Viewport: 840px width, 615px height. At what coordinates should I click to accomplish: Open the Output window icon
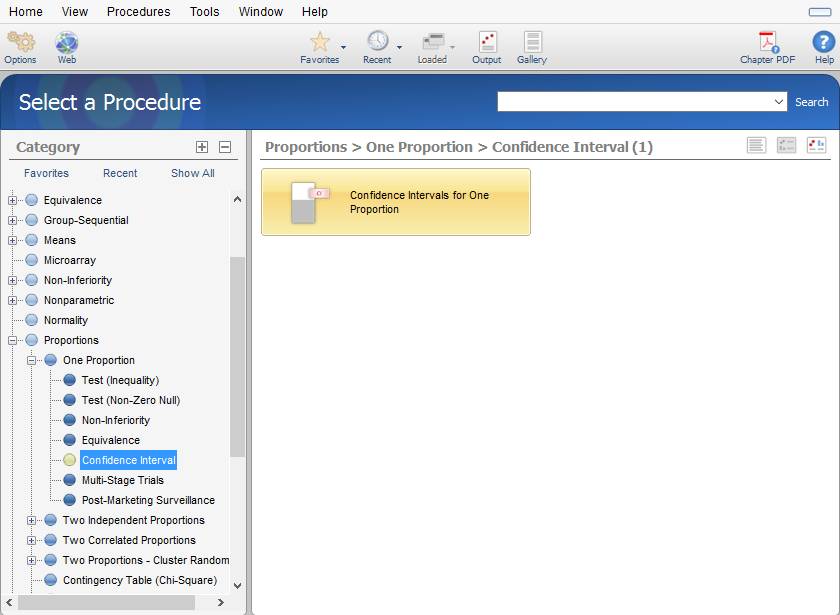pos(487,42)
